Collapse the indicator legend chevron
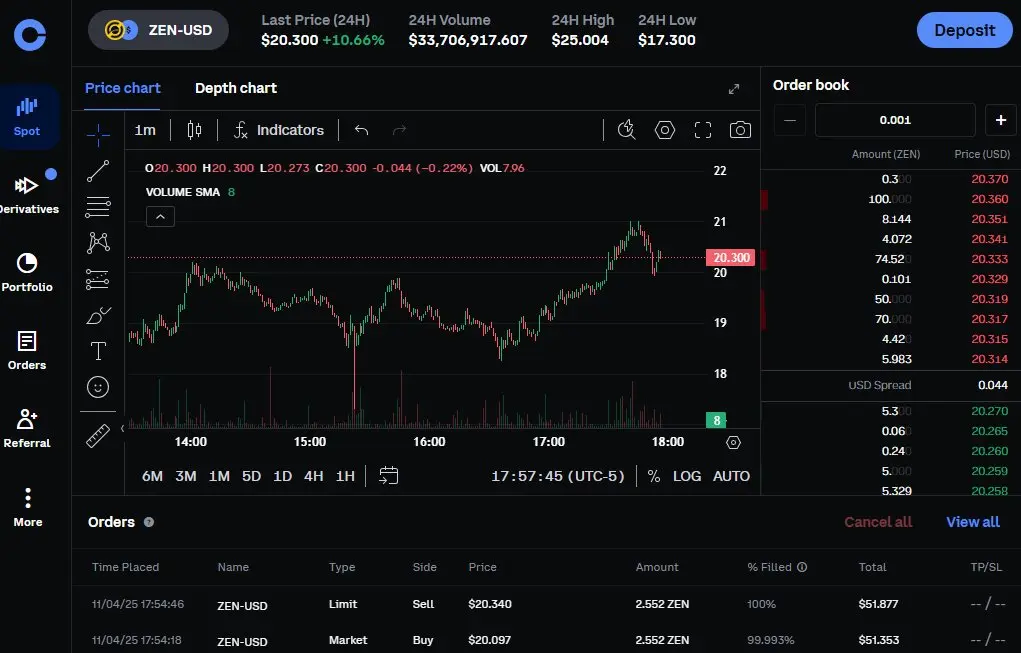This screenshot has height=653, width=1021. [160, 217]
